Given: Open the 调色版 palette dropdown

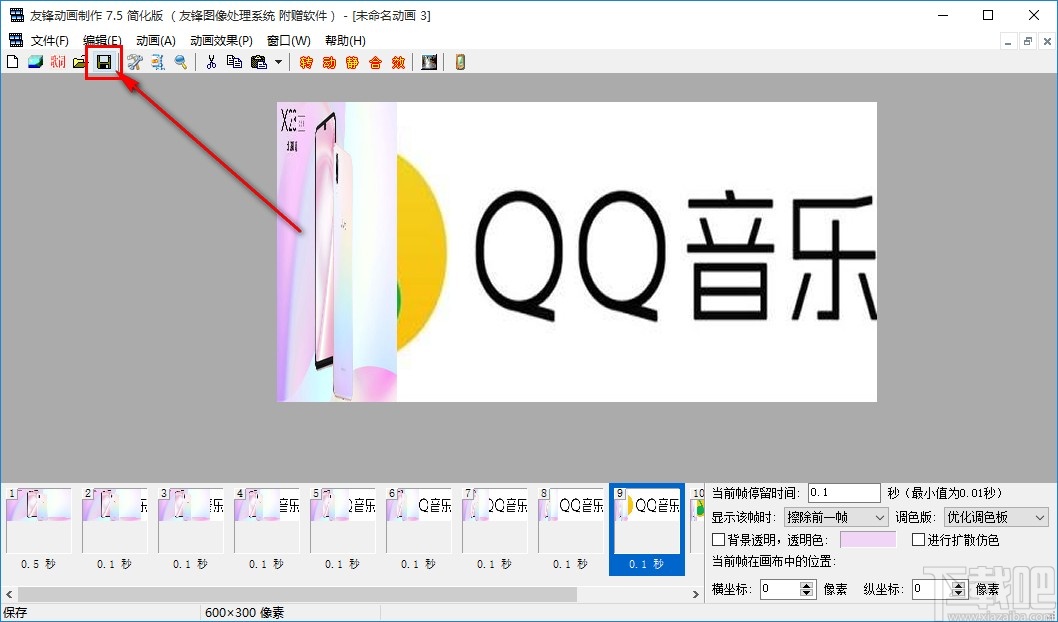Looking at the screenshot, I should tap(996, 517).
